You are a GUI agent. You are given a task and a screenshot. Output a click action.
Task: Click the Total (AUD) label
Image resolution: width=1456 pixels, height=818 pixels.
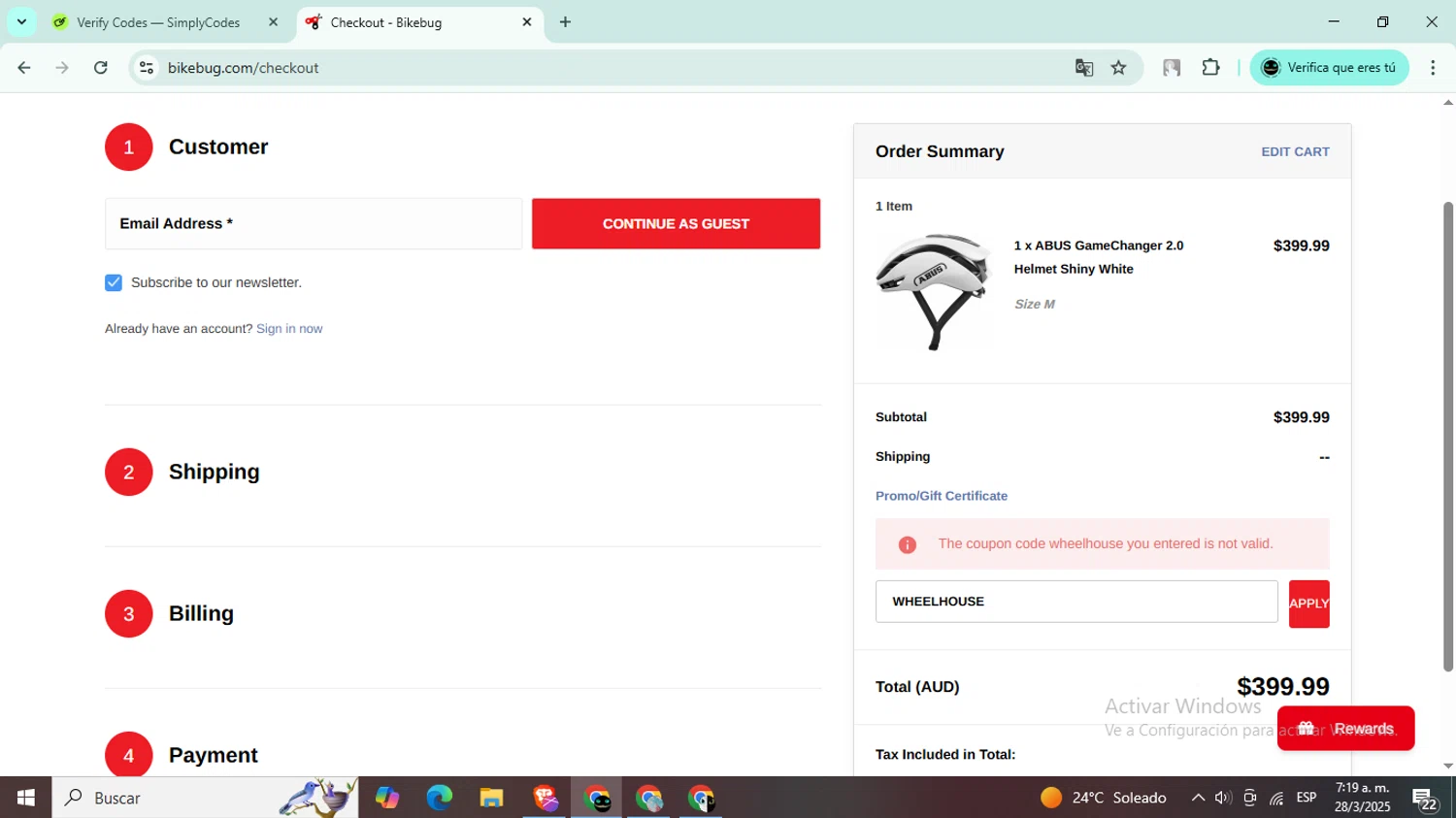917,687
